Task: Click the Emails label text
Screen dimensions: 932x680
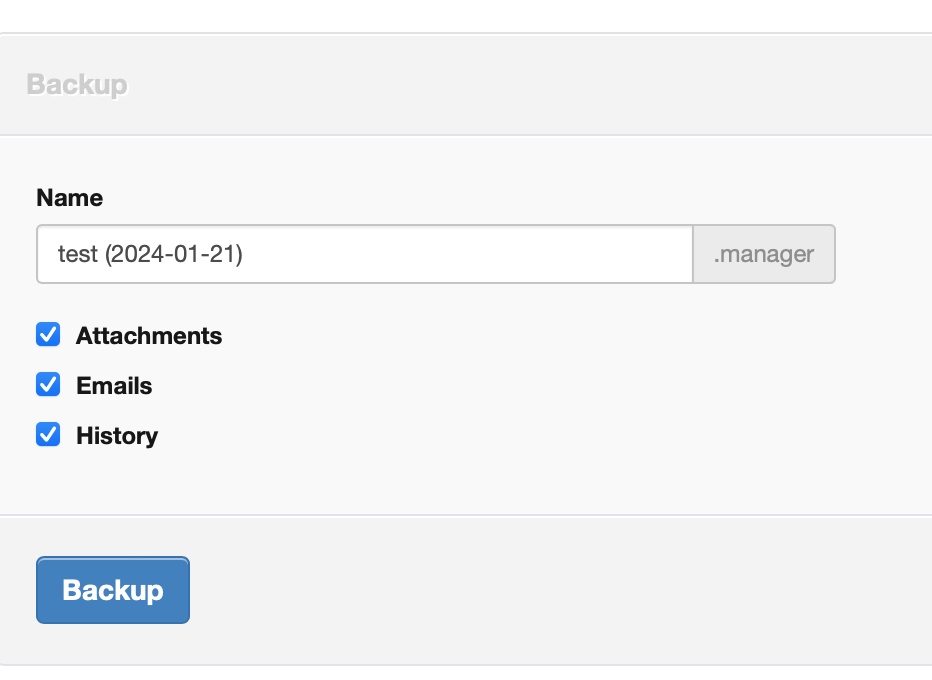Action: click(x=114, y=386)
